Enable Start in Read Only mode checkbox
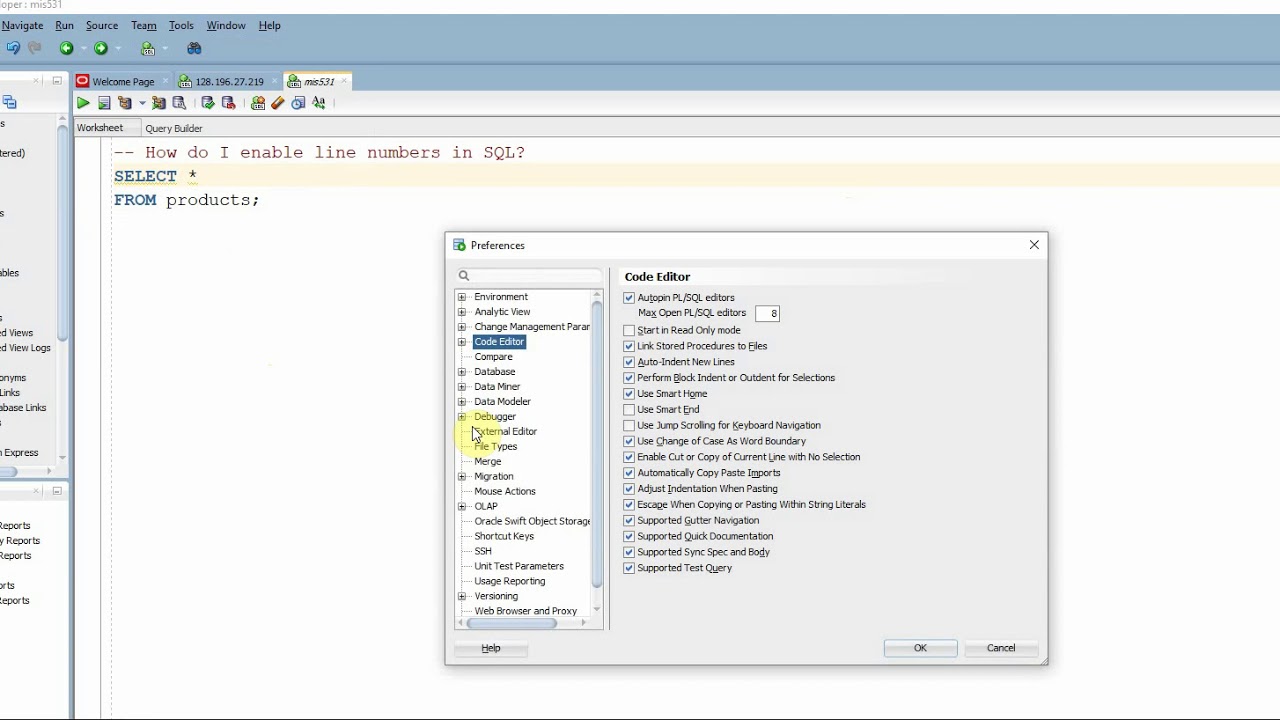 click(629, 330)
